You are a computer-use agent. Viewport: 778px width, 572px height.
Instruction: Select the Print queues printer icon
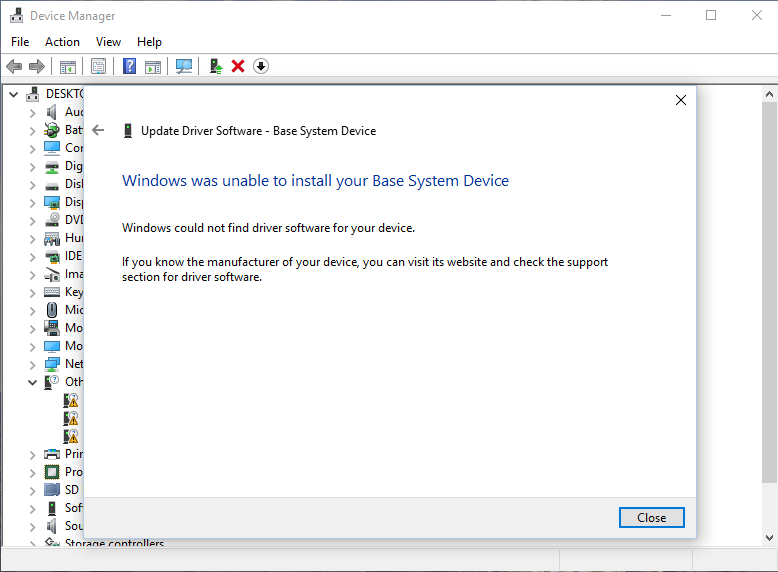click(x=52, y=454)
